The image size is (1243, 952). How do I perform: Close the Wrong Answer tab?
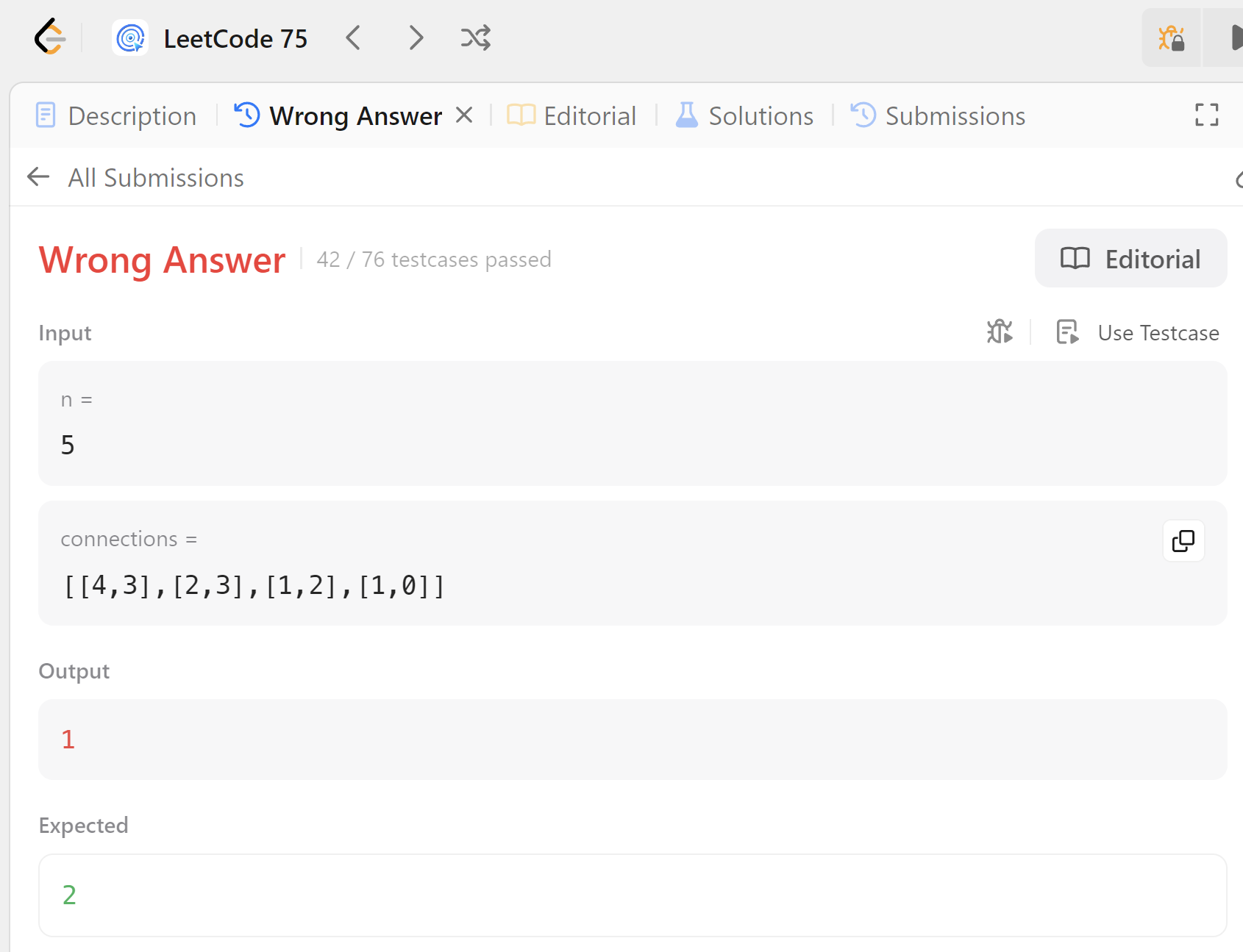(x=464, y=115)
